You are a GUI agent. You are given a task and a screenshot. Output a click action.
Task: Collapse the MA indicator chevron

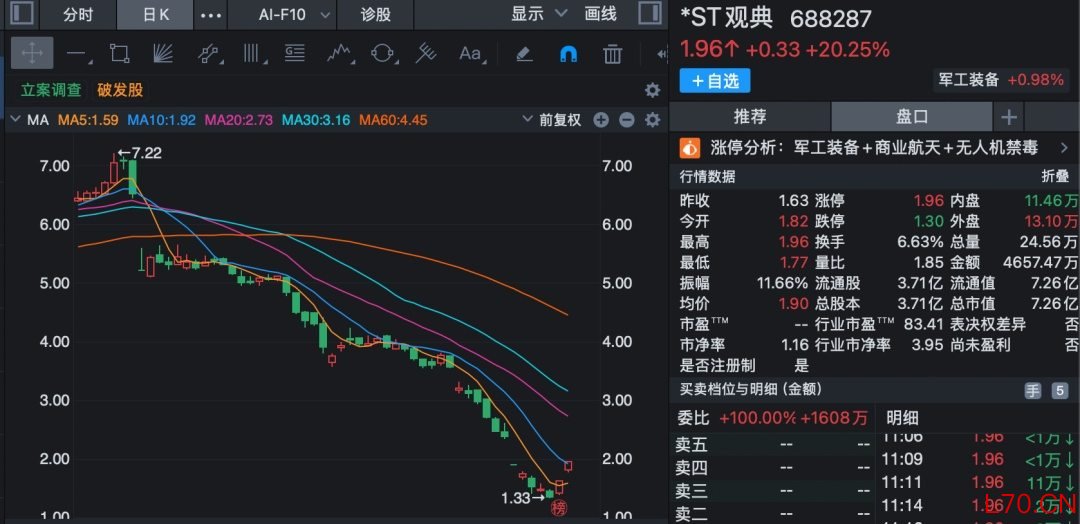click(x=15, y=120)
